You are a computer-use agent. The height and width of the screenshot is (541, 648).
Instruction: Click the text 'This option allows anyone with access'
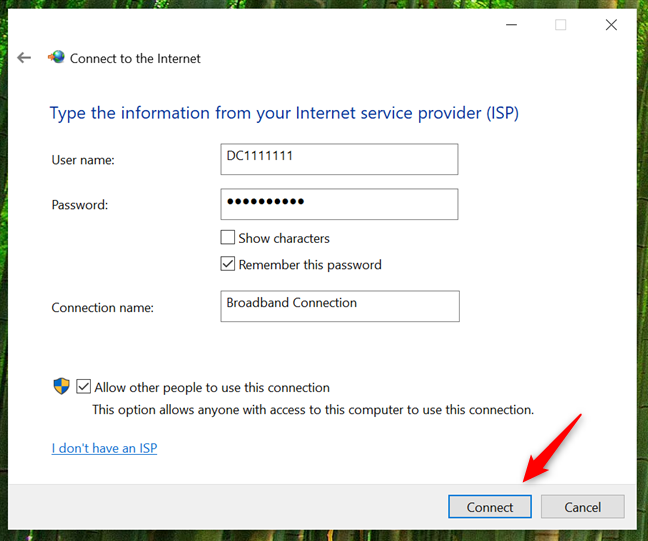tap(200, 410)
